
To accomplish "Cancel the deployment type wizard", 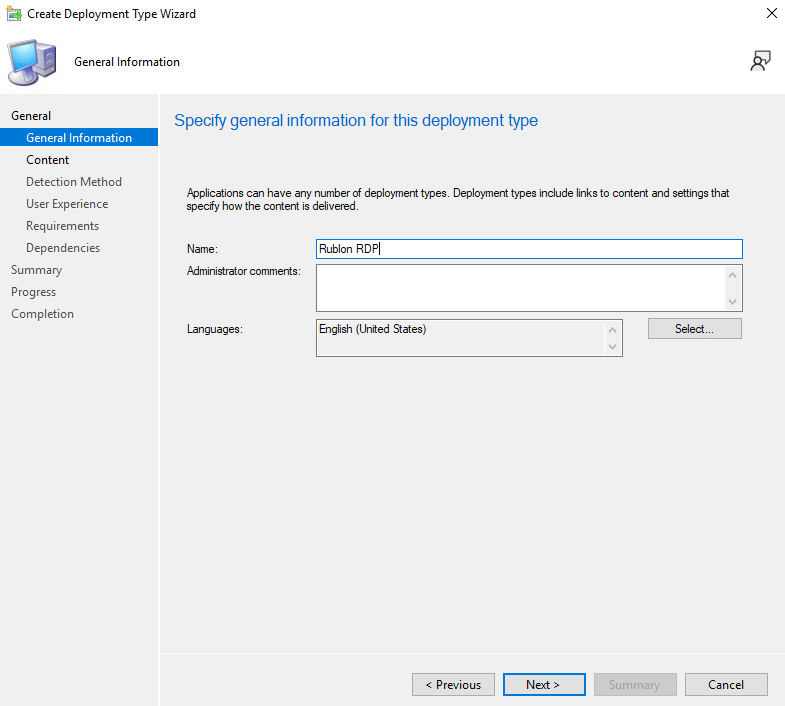I will point(726,685).
